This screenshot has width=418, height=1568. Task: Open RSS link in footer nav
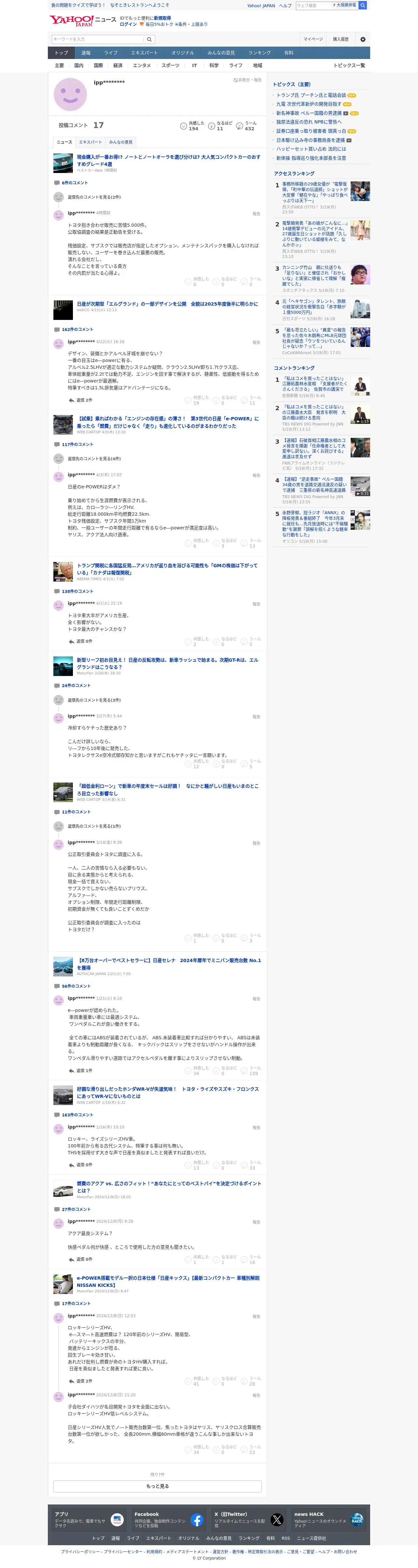pyautogui.click(x=286, y=1538)
